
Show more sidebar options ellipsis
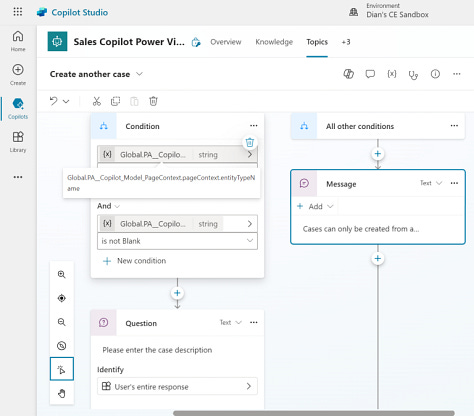pyautogui.click(x=18, y=177)
